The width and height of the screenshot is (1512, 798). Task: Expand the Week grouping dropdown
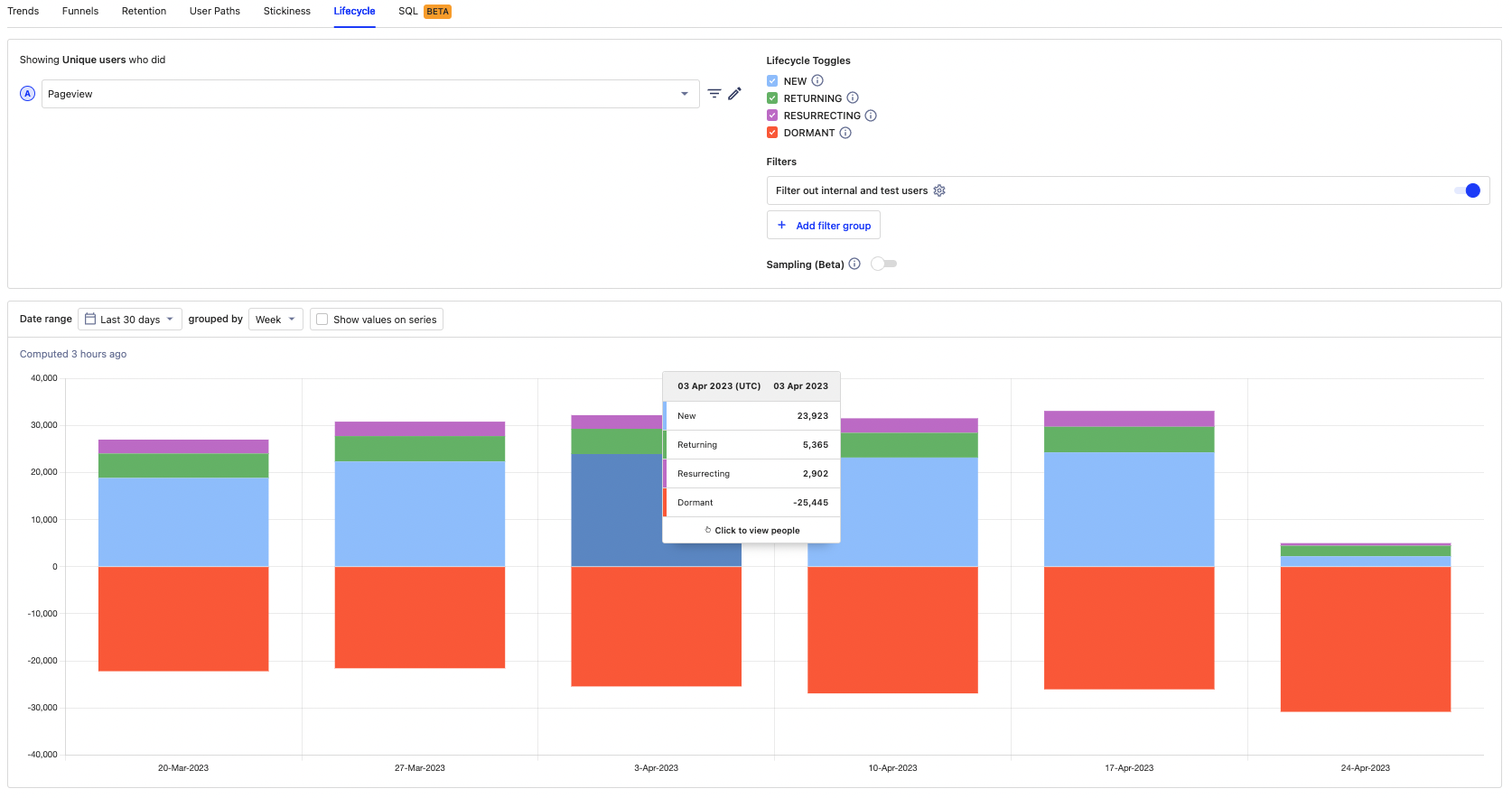tap(275, 320)
